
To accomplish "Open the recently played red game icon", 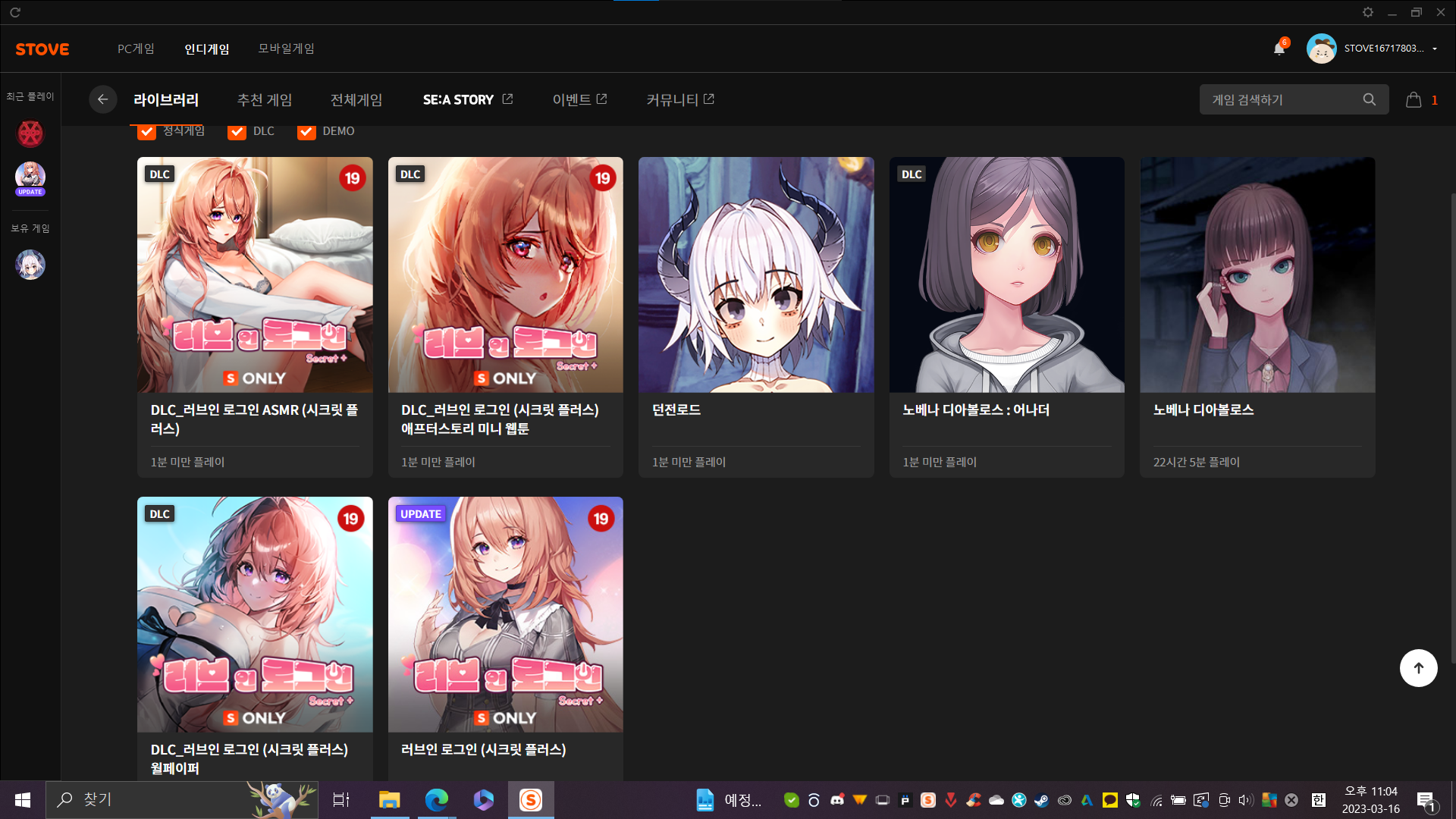I will click(30, 133).
